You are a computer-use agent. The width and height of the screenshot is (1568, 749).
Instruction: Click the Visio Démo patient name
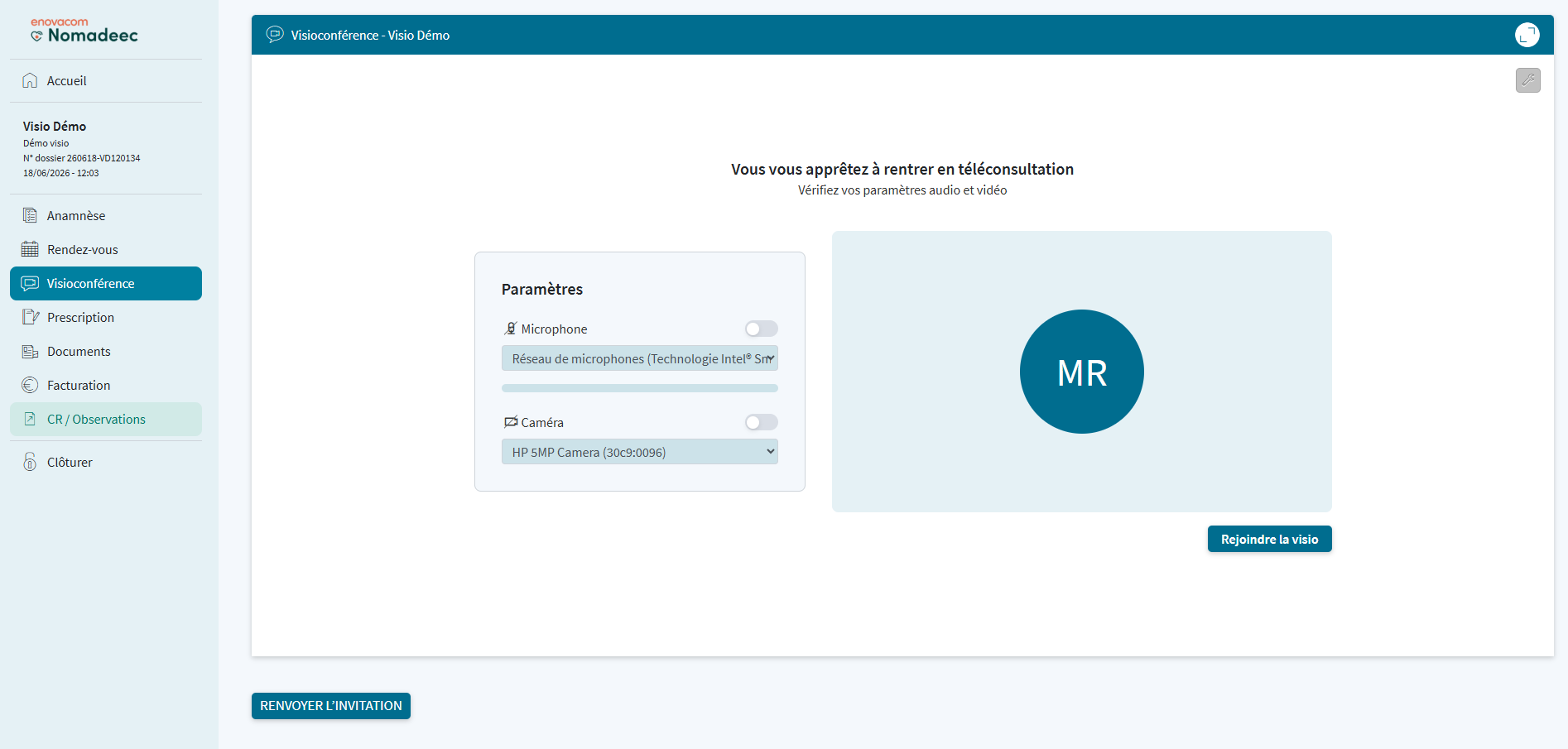(55, 126)
